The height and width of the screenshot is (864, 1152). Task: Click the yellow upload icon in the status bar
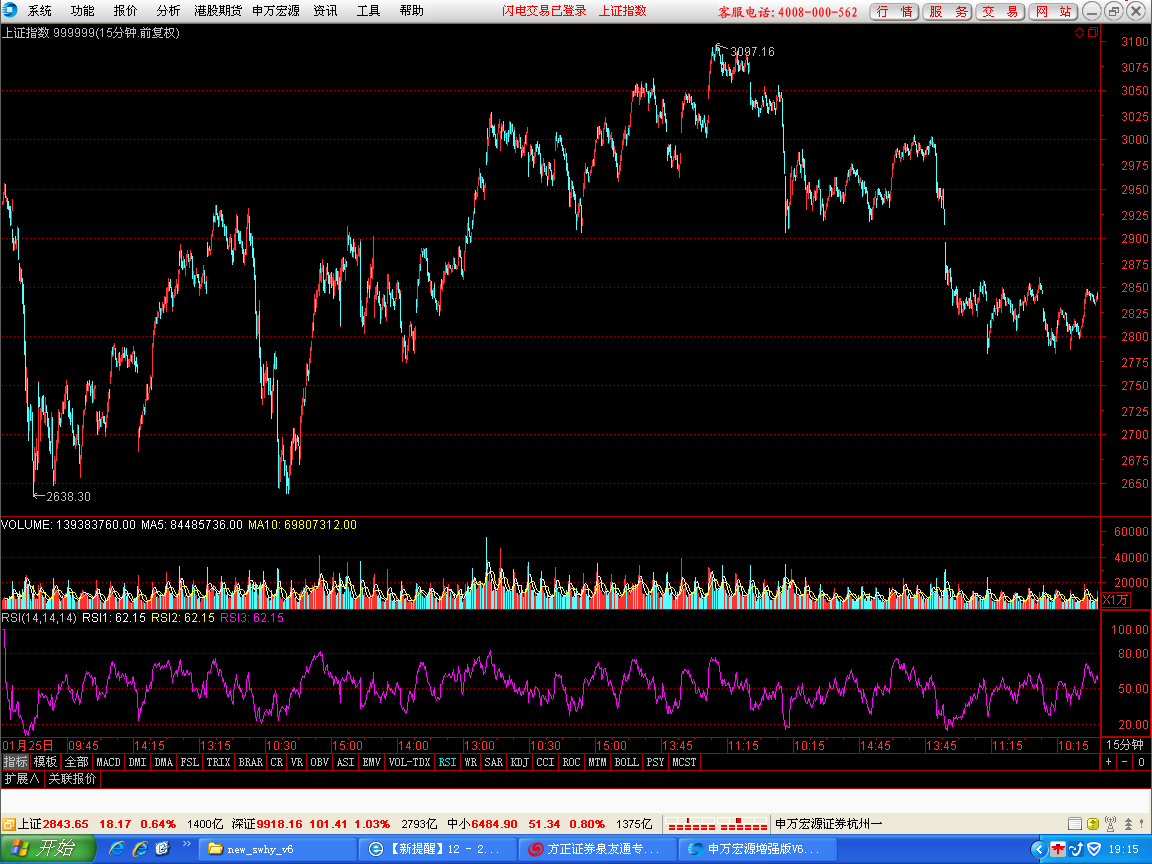[x=1092, y=824]
